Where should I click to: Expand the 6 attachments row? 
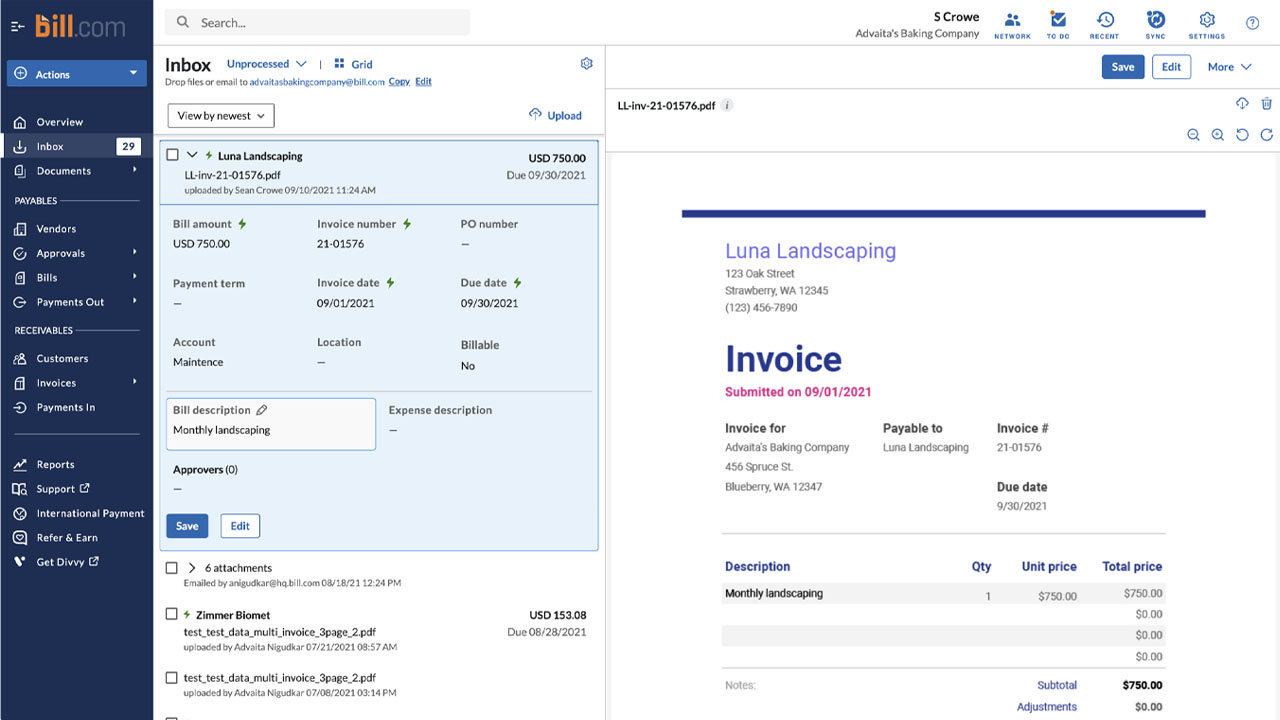pos(193,568)
